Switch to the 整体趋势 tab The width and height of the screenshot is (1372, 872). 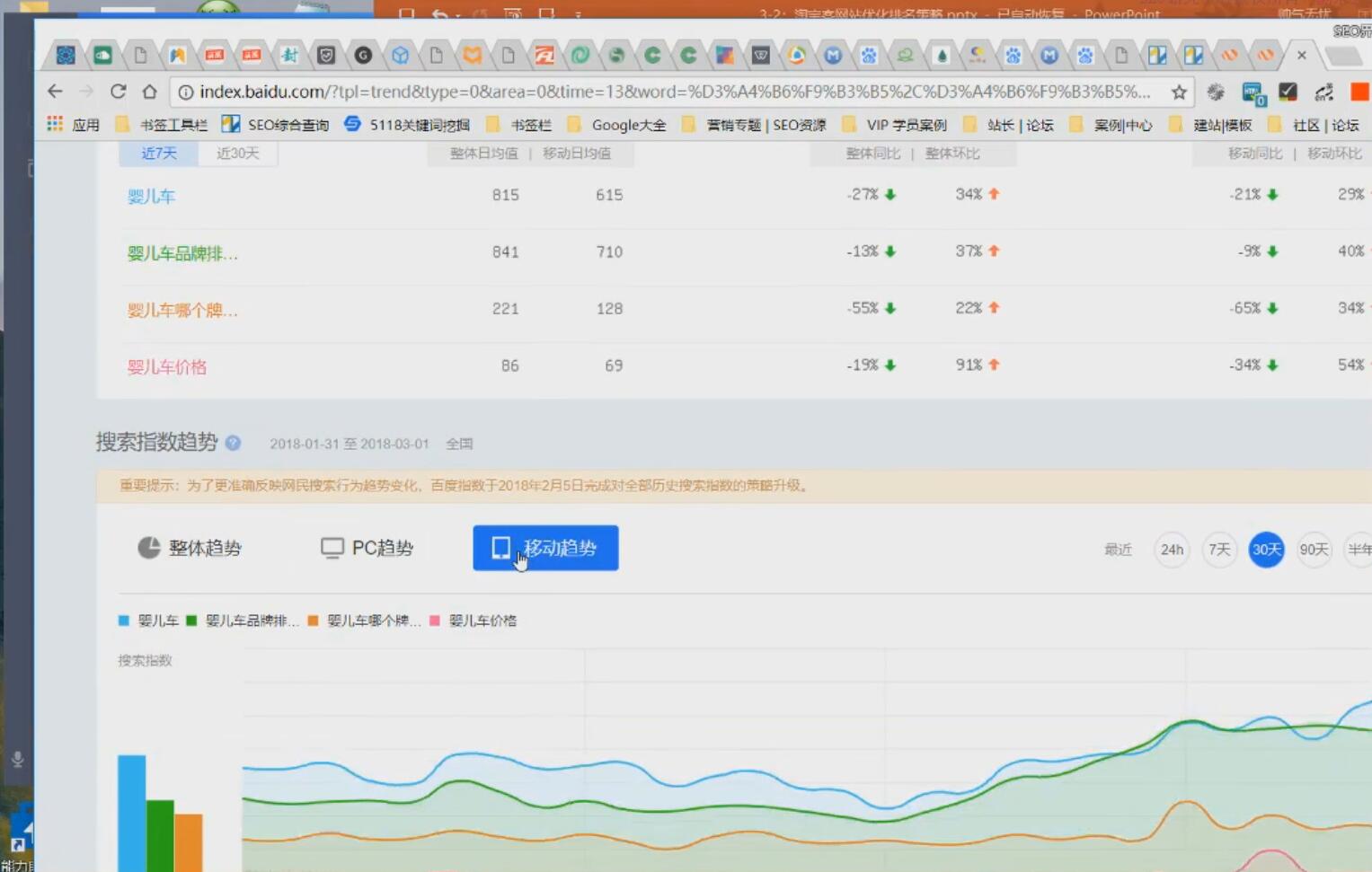(190, 548)
